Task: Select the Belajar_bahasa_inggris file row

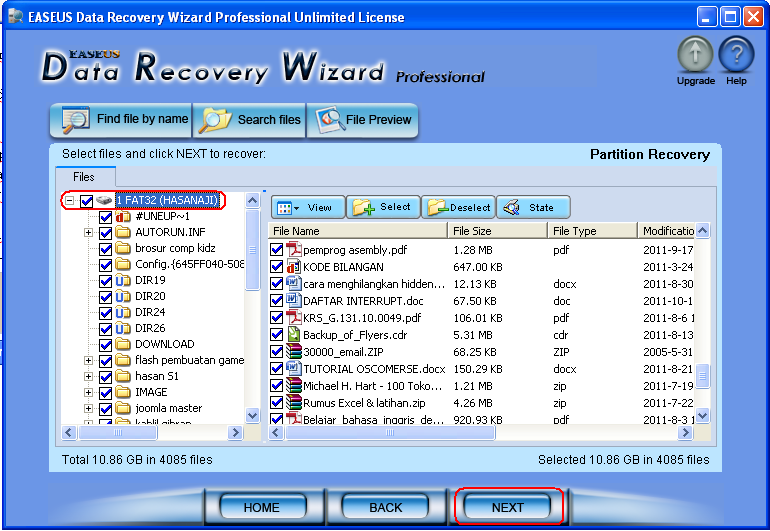Action: (x=374, y=419)
